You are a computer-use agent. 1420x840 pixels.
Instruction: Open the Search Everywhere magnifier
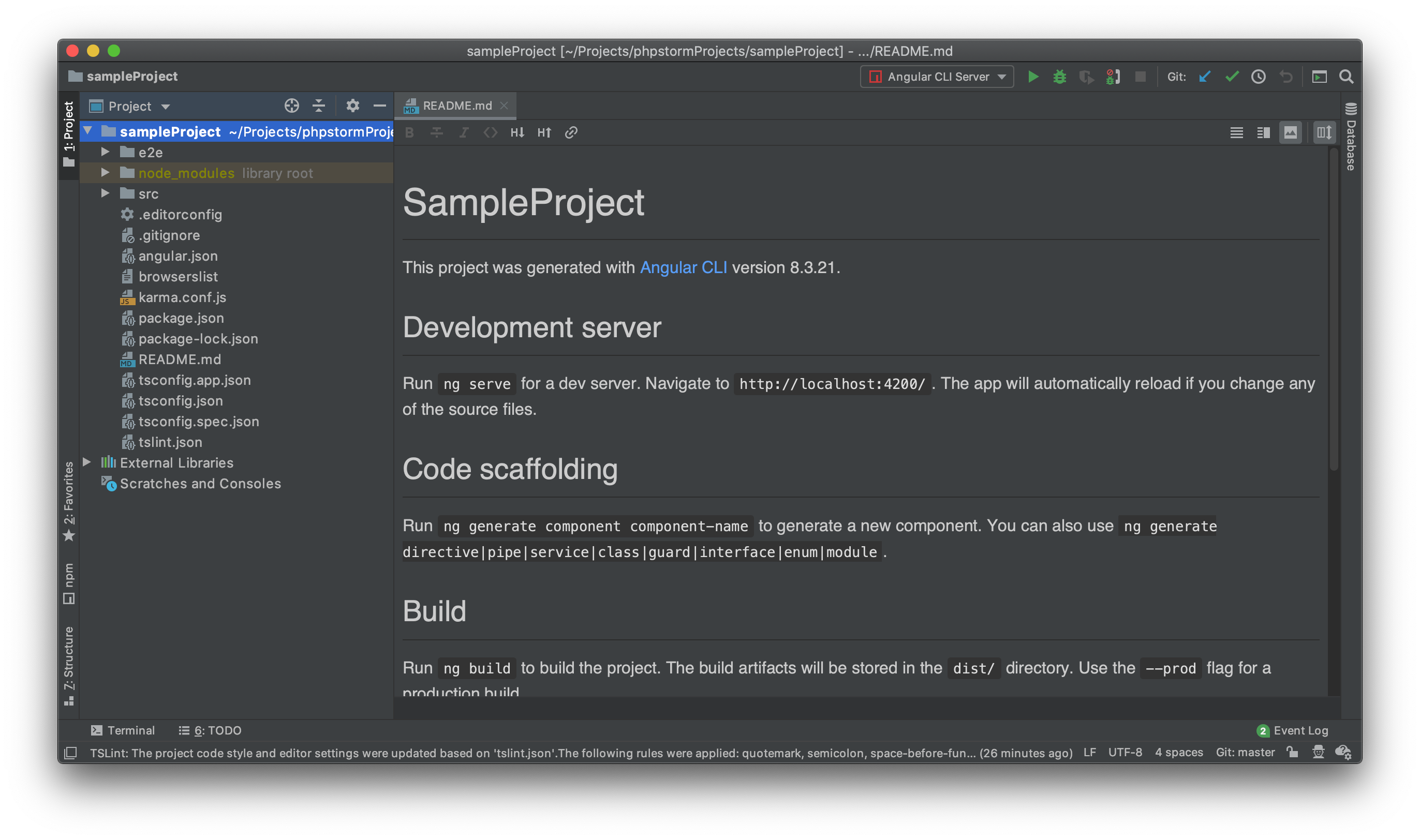tap(1346, 77)
